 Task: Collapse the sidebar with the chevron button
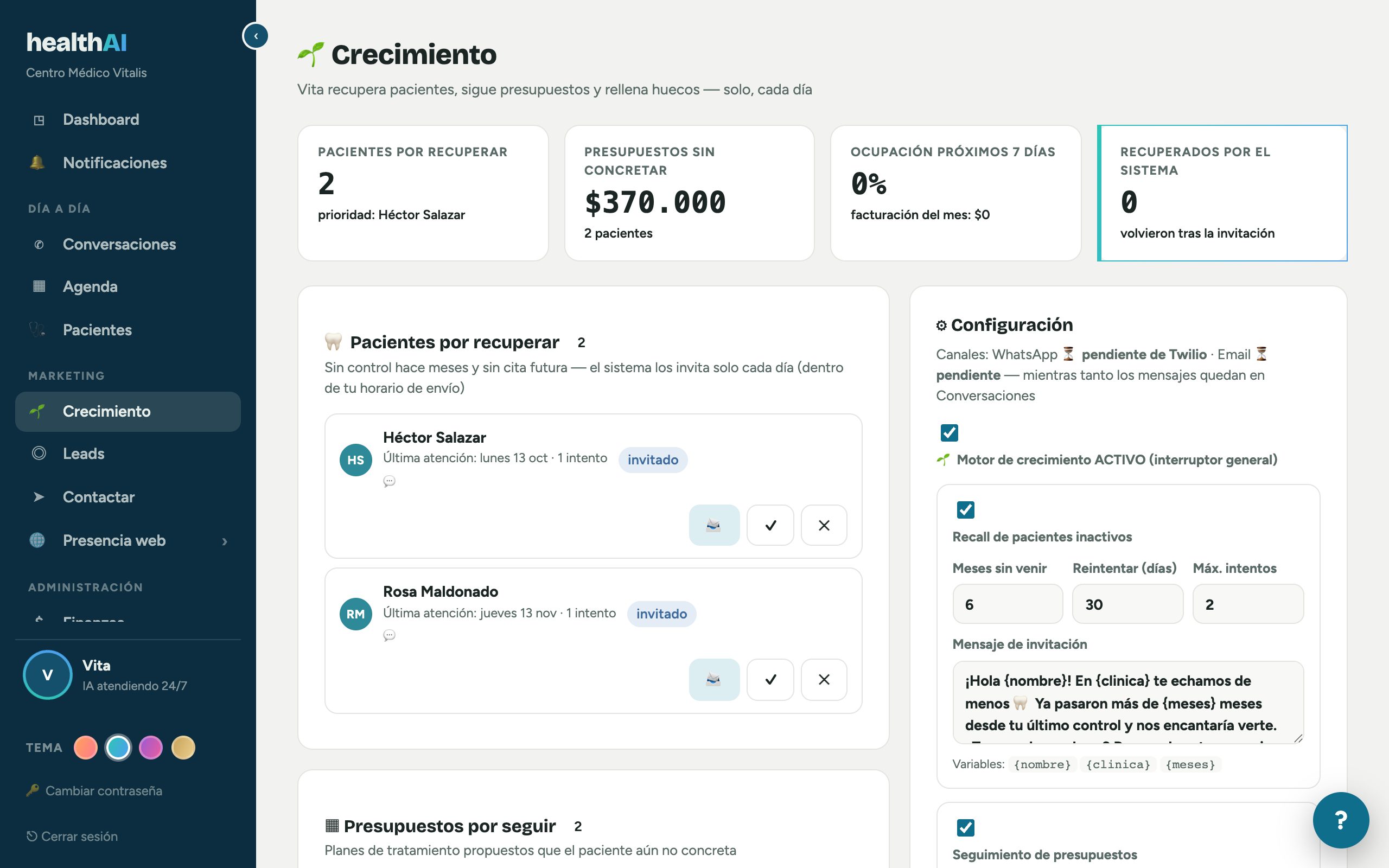click(x=256, y=36)
